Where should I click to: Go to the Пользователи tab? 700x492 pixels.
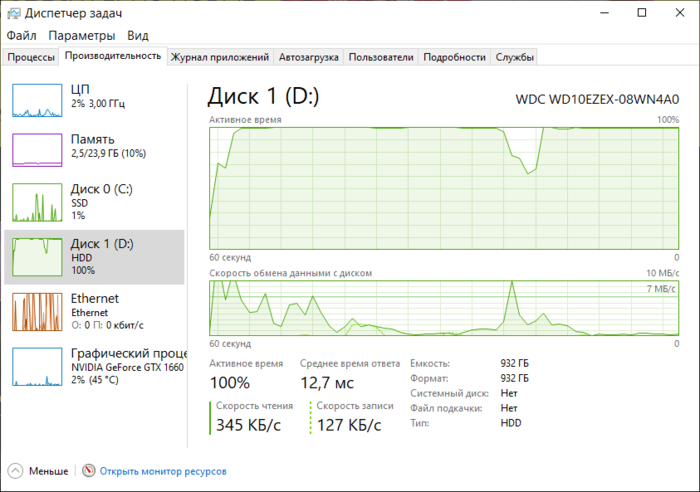(x=381, y=57)
